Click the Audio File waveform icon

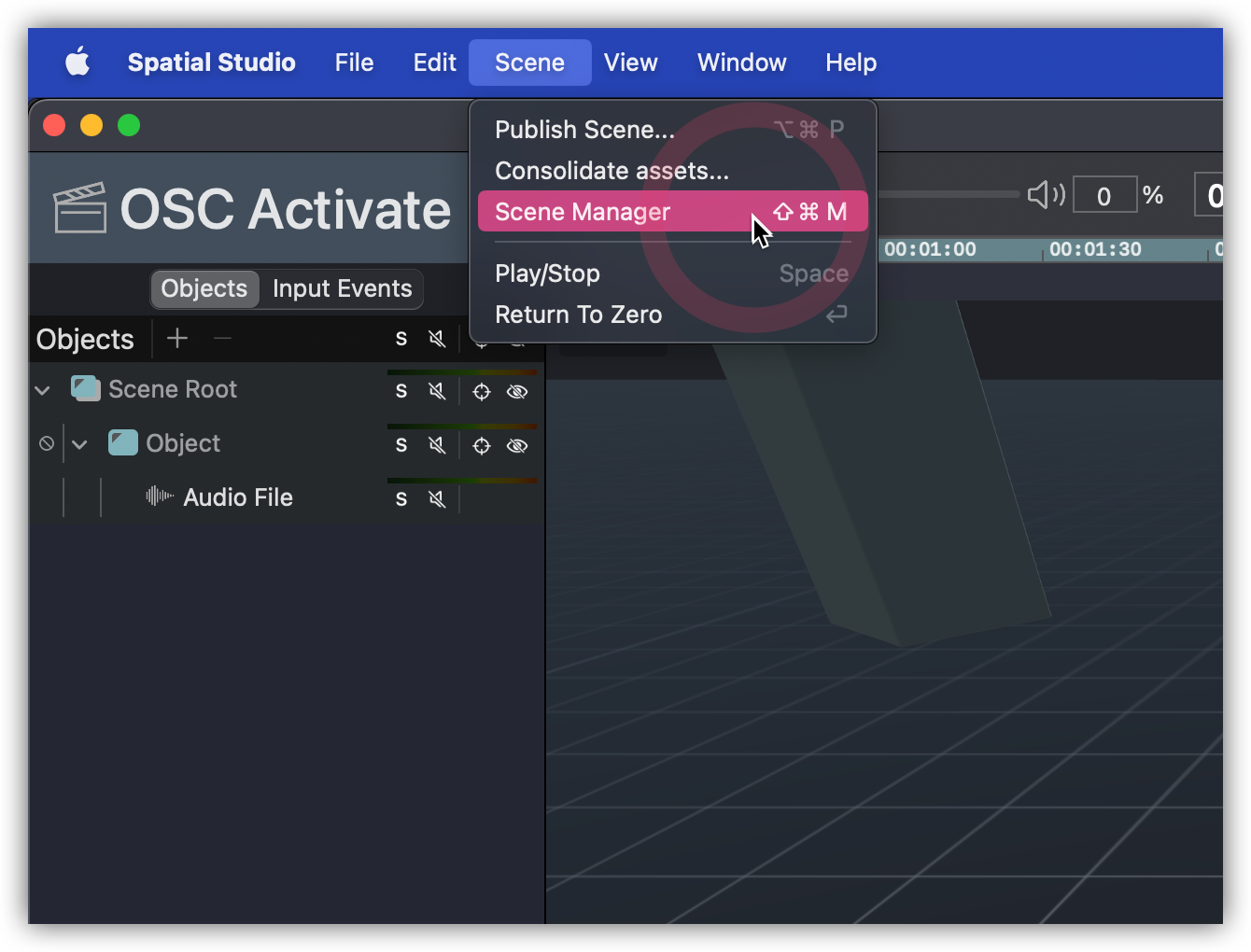[160, 496]
